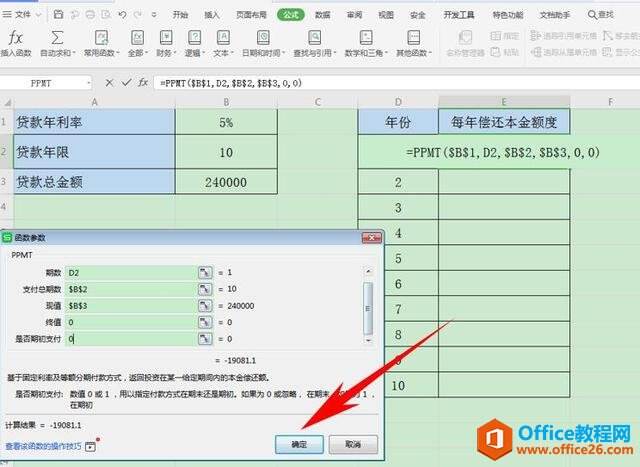Click range selector icon for 终值 field
Image resolution: width=640 pixels, height=467 pixels.
coord(205,322)
